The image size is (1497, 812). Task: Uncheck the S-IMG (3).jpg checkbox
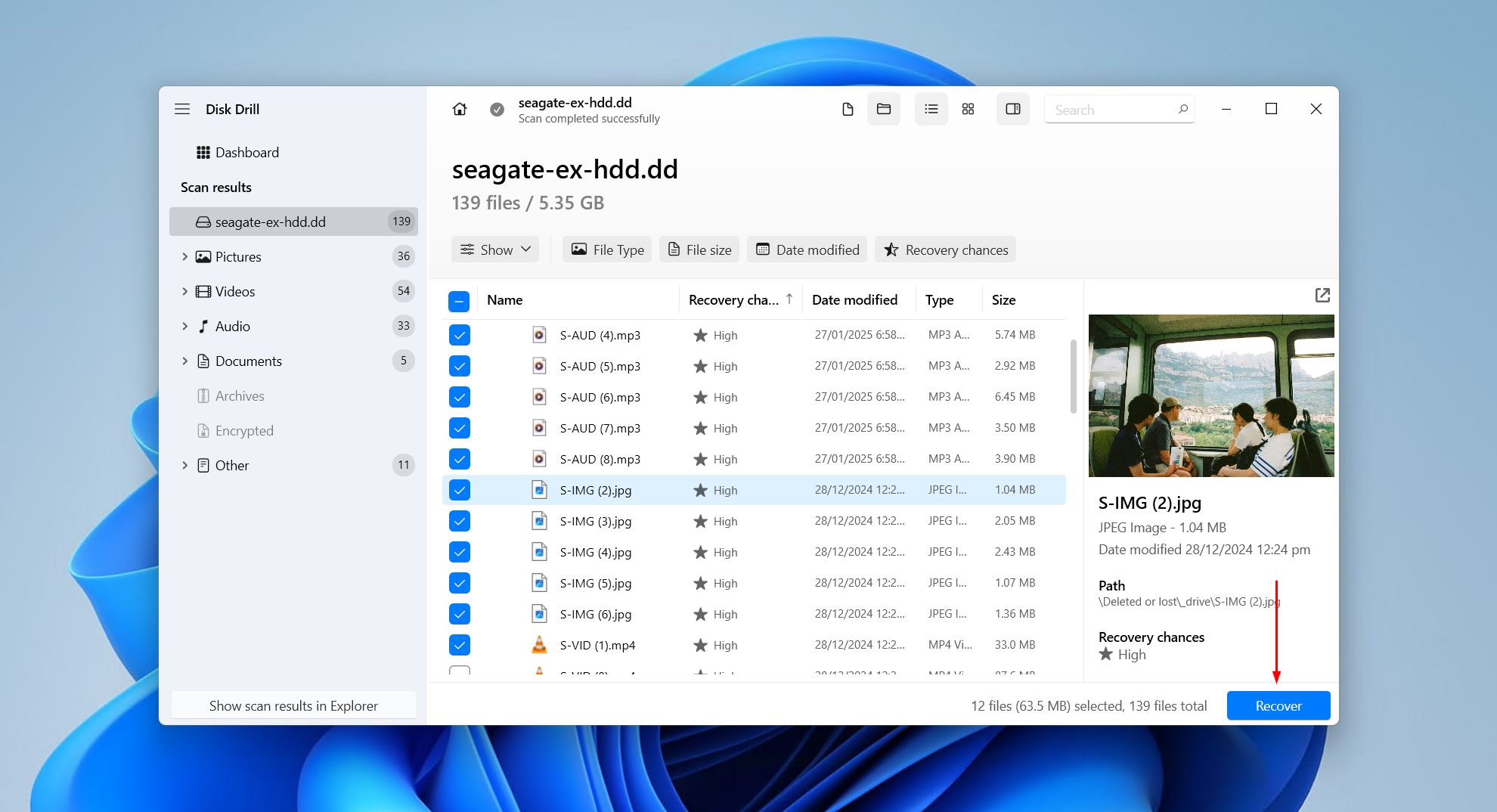pyautogui.click(x=460, y=521)
